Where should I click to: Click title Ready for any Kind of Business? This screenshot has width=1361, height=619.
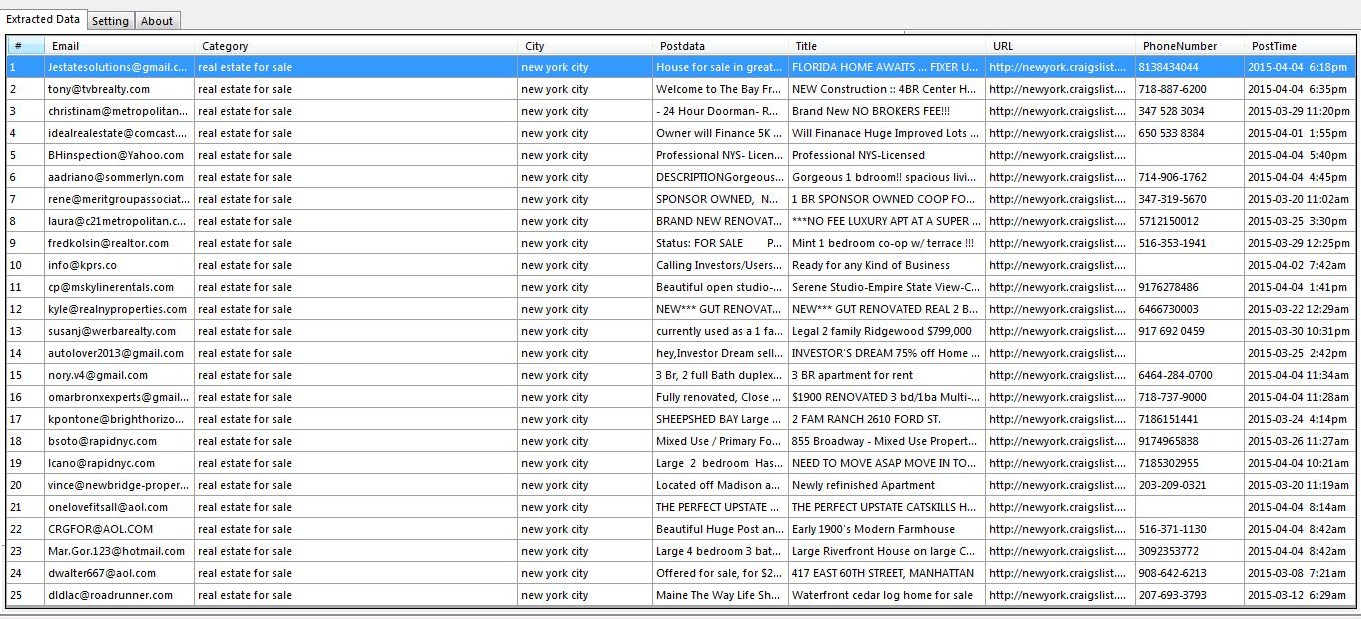(x=871, y=265)
